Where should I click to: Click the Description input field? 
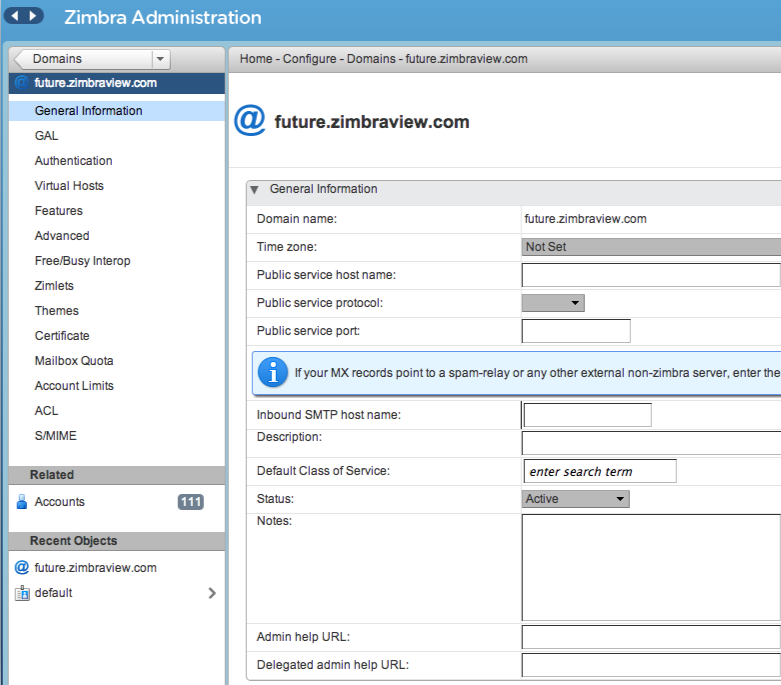(651, 443)
